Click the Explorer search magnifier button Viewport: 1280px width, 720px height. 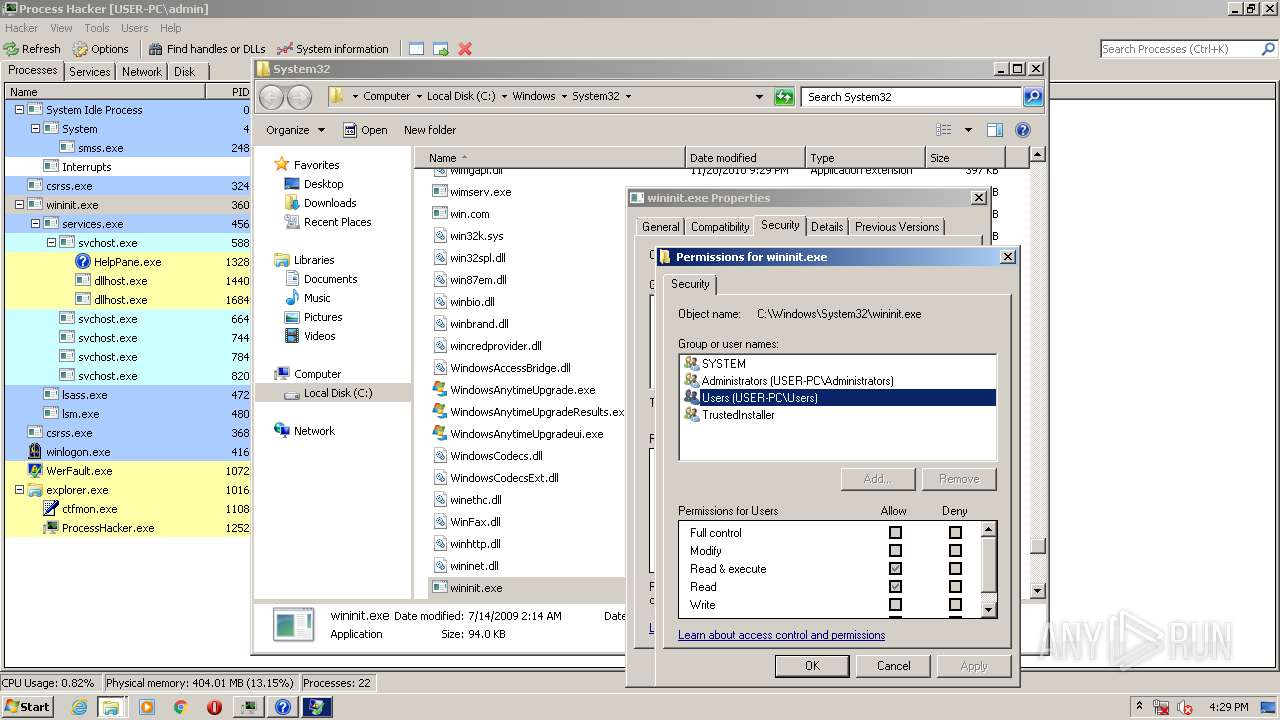[1033, 97]
